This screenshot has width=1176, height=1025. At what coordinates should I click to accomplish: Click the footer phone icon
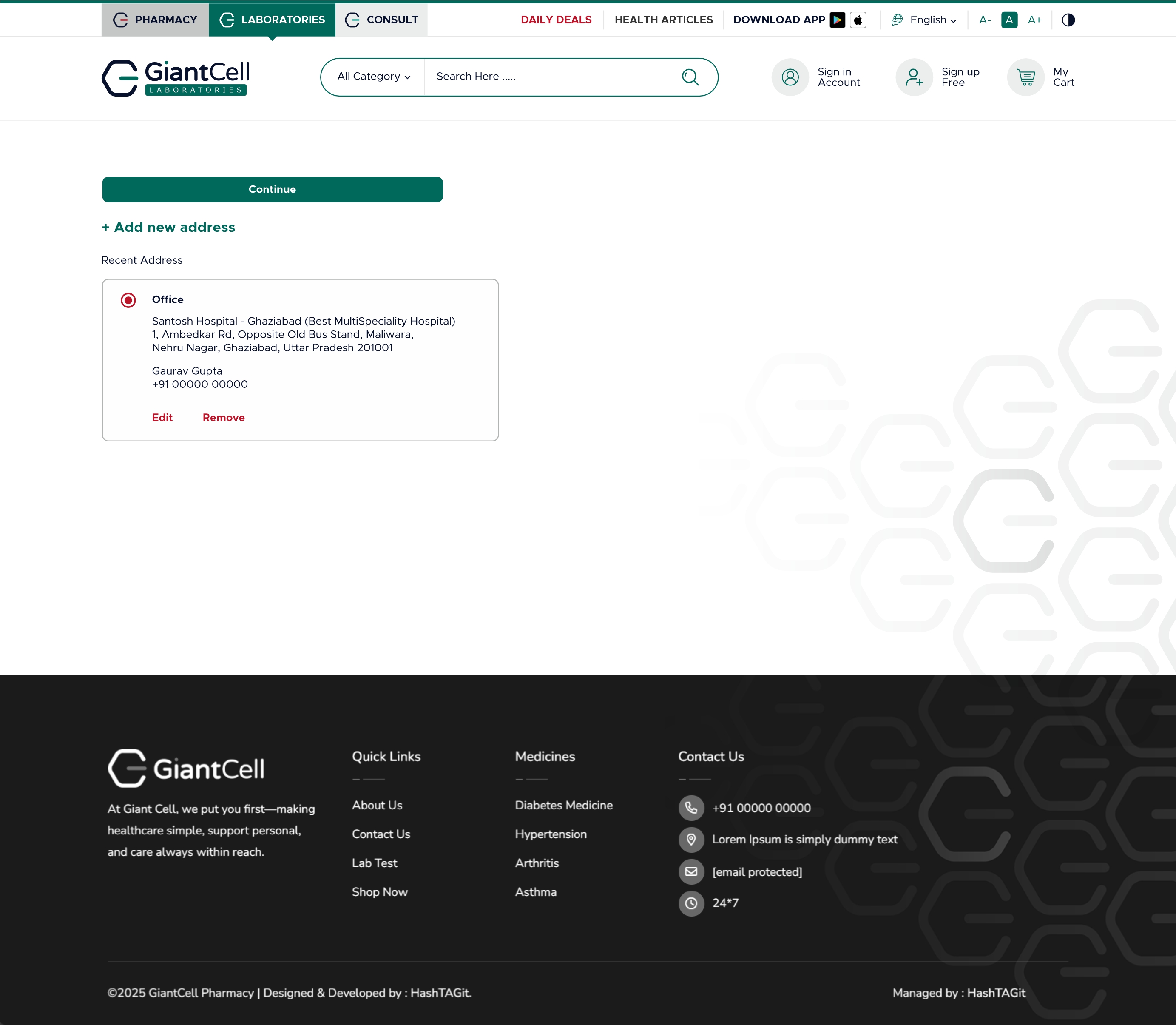691,808
